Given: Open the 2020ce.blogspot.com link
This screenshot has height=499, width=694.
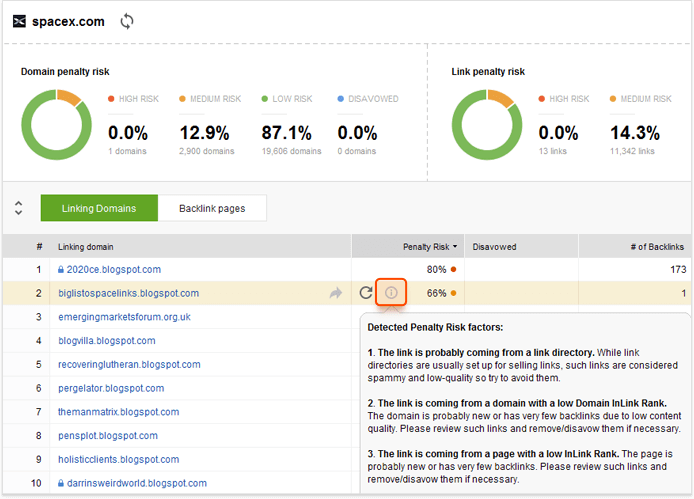Looking at the screenshot, I should 114,269.
